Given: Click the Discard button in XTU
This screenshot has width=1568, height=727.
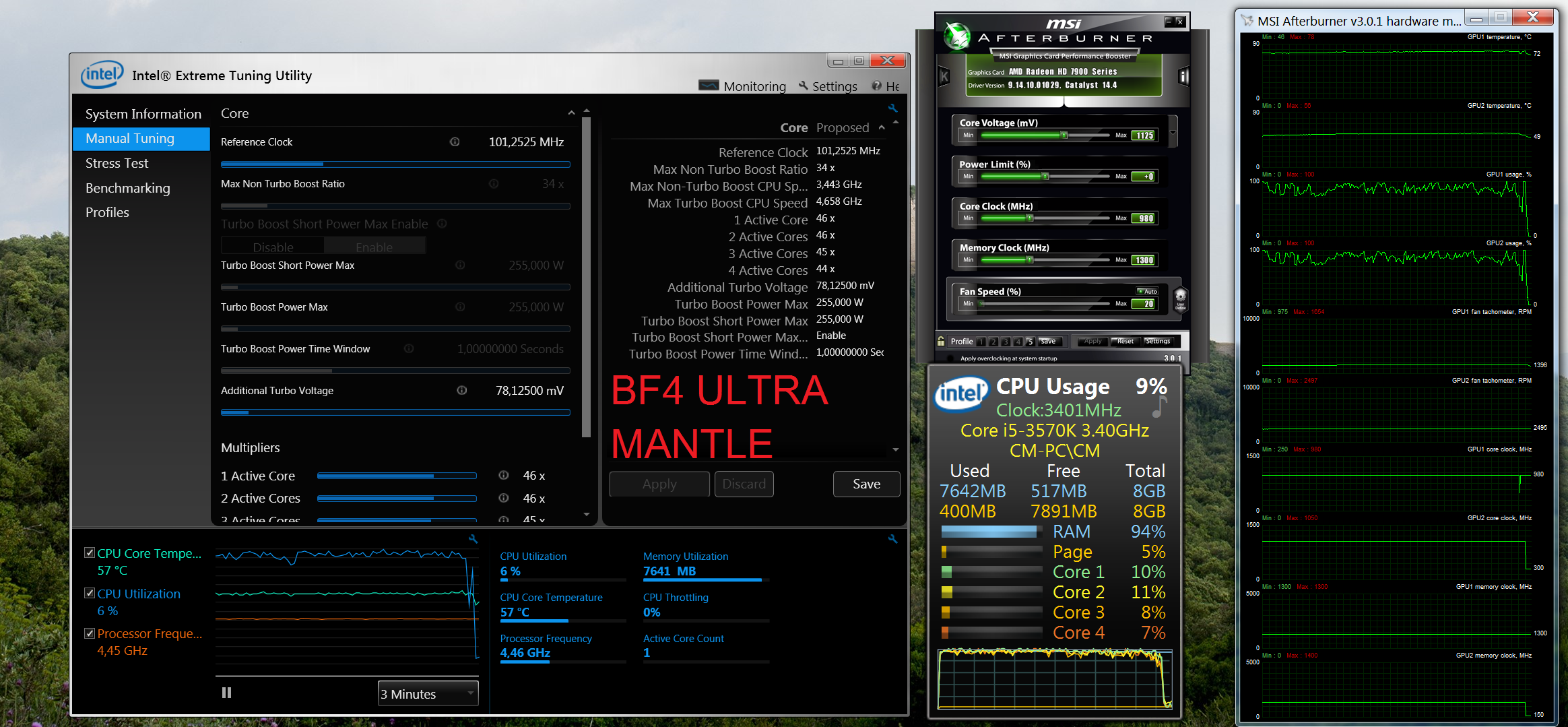Looking at the screenshot, I should click(744, 484).
